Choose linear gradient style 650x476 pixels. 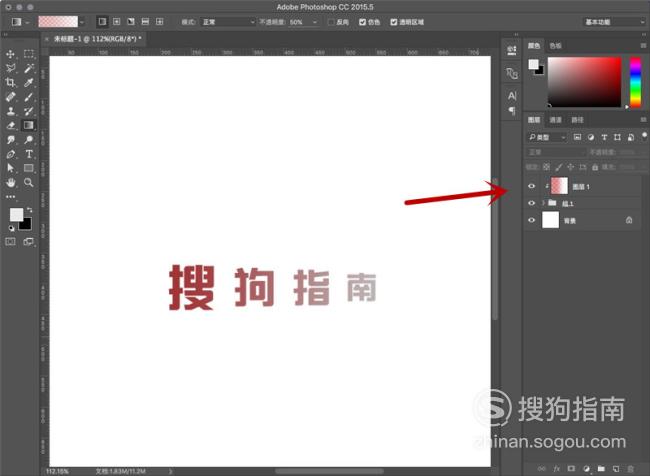[x=102, y=22]
